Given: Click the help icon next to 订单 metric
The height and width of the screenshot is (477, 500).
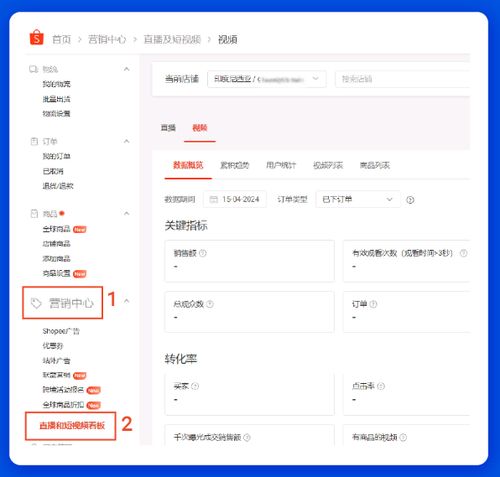Looking at the screenshot, I should [373, 304].
